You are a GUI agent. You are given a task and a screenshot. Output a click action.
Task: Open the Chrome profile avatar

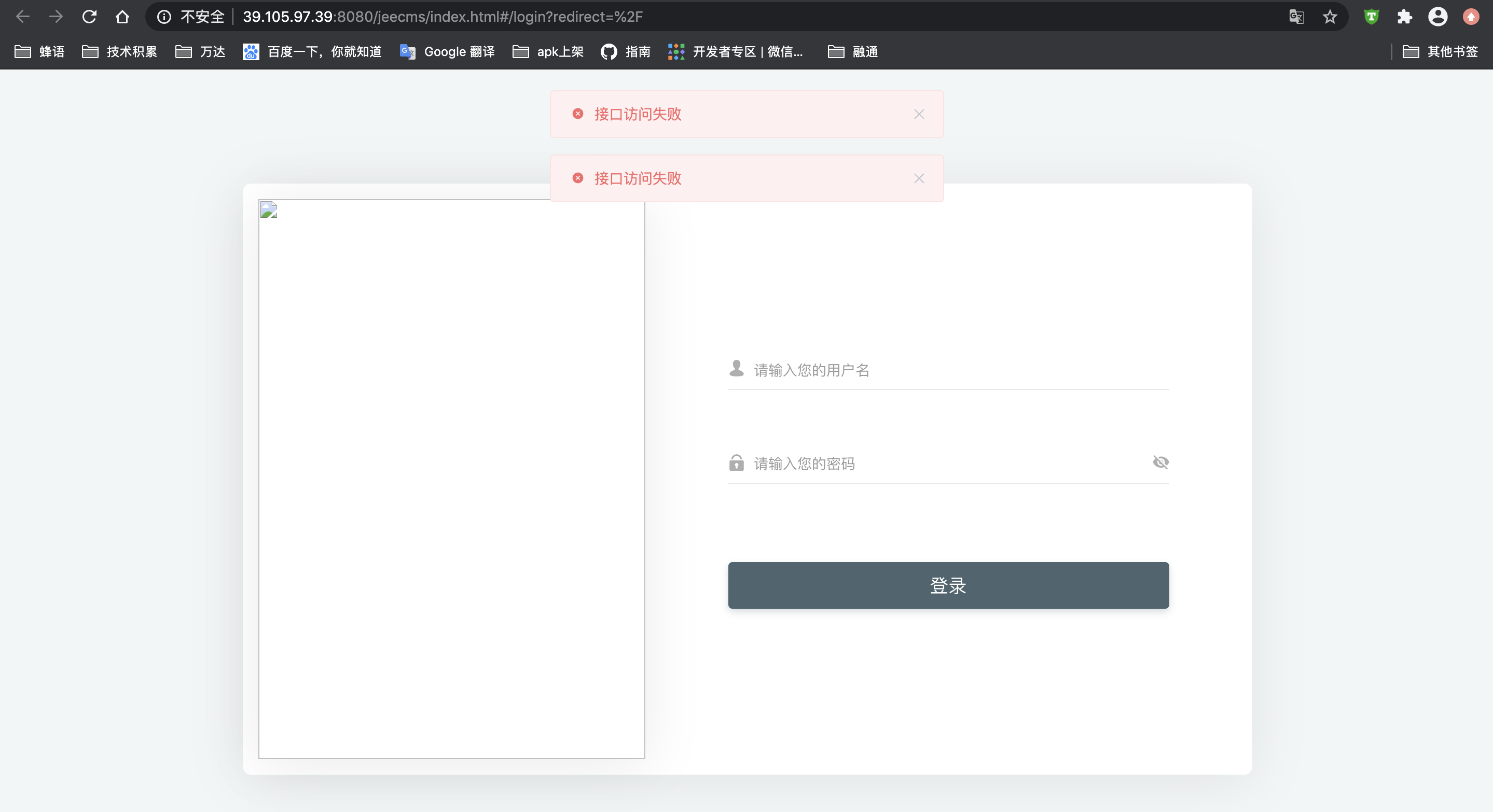1437,17
